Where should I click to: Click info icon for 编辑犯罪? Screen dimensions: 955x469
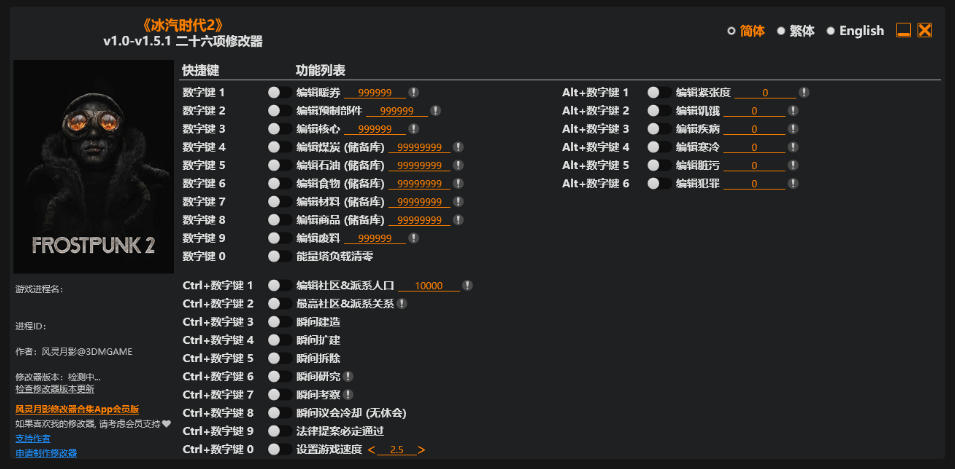(793, 183)
